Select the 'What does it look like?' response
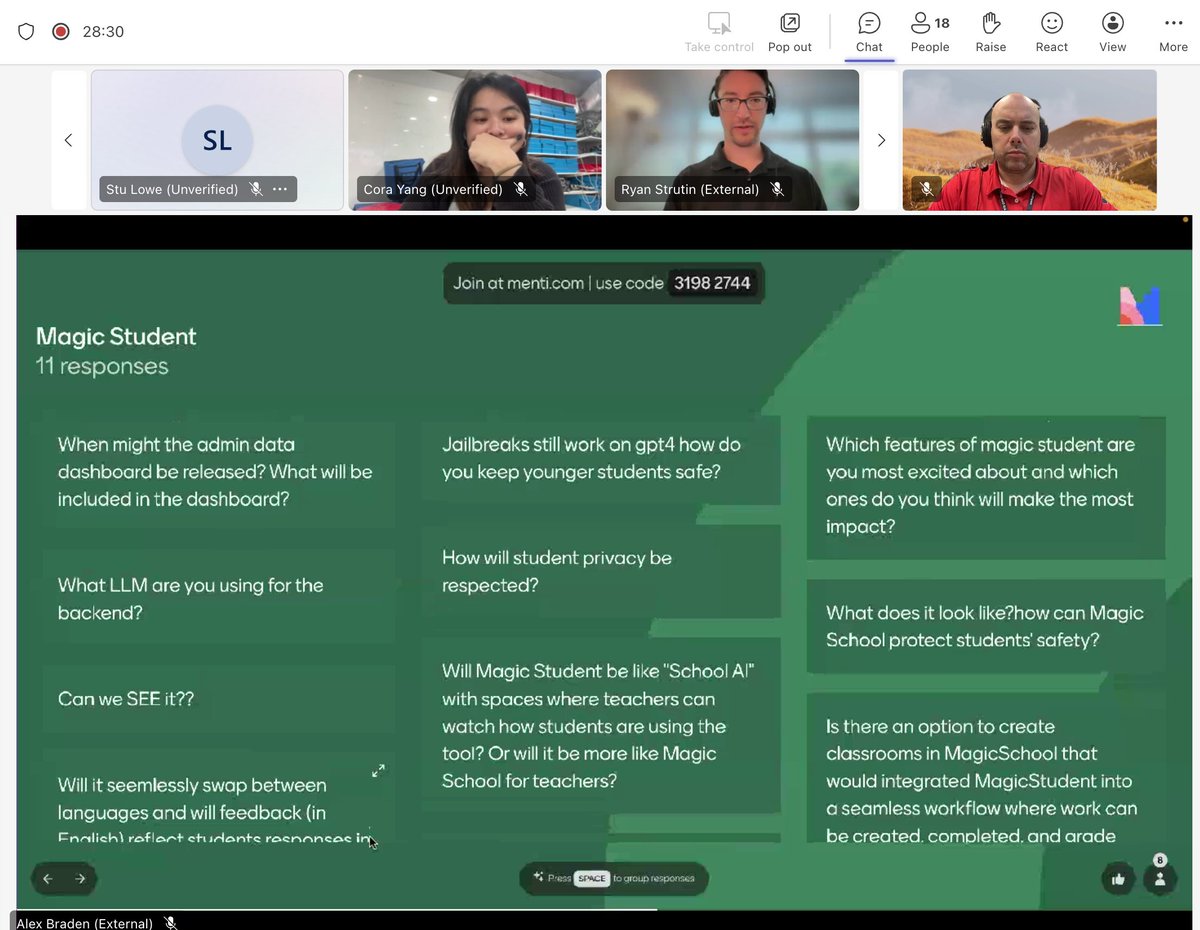The image size is (1200, 930). click(986, 627)
